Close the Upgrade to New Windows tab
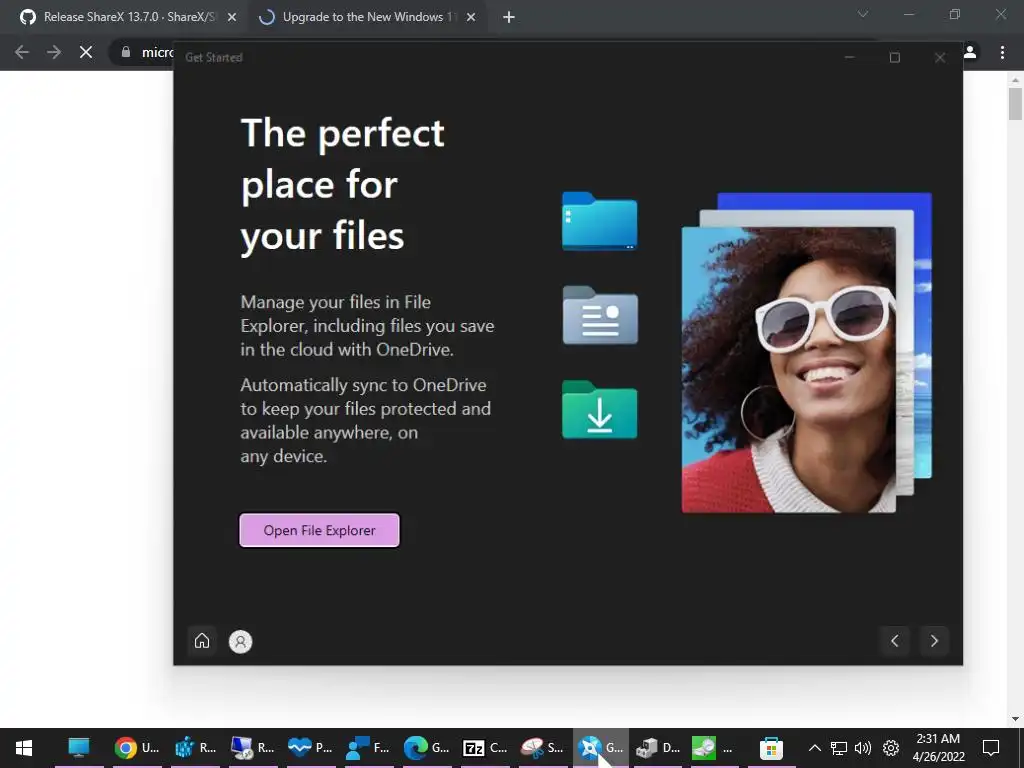The image size is (1024, 768). coord(471,18)
